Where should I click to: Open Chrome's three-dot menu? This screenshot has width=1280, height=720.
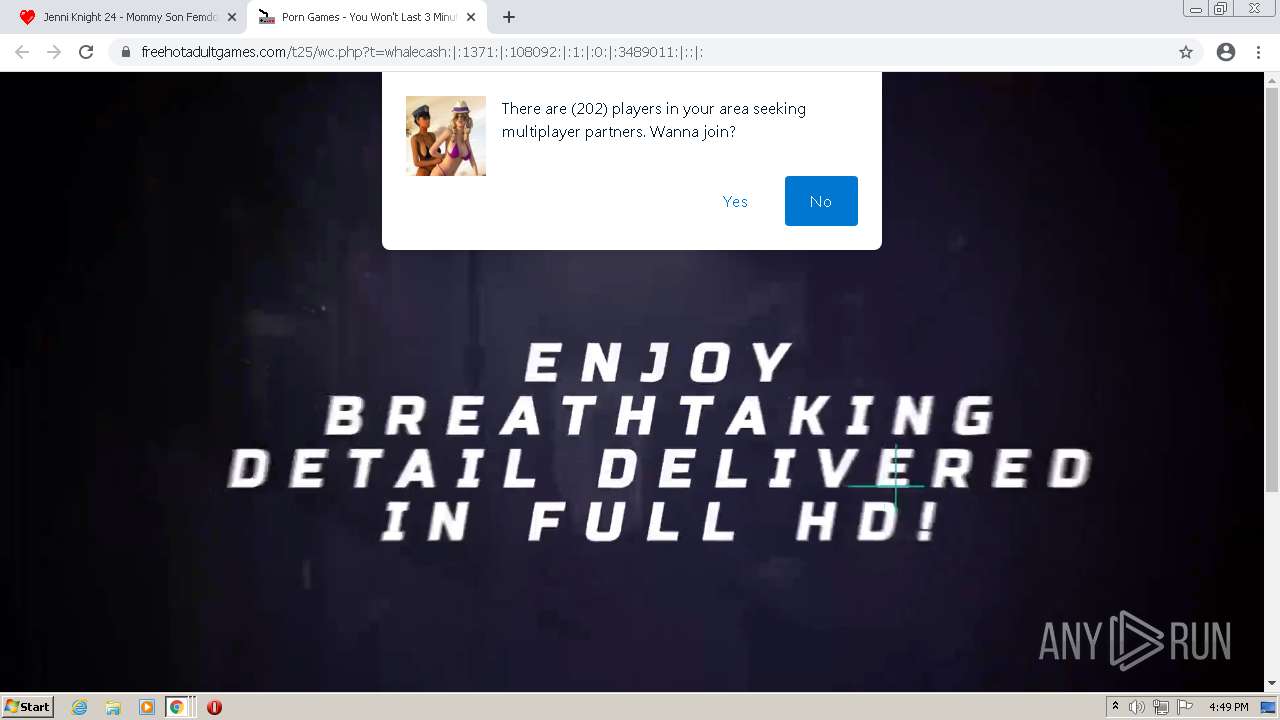[x=1258, y=52]
